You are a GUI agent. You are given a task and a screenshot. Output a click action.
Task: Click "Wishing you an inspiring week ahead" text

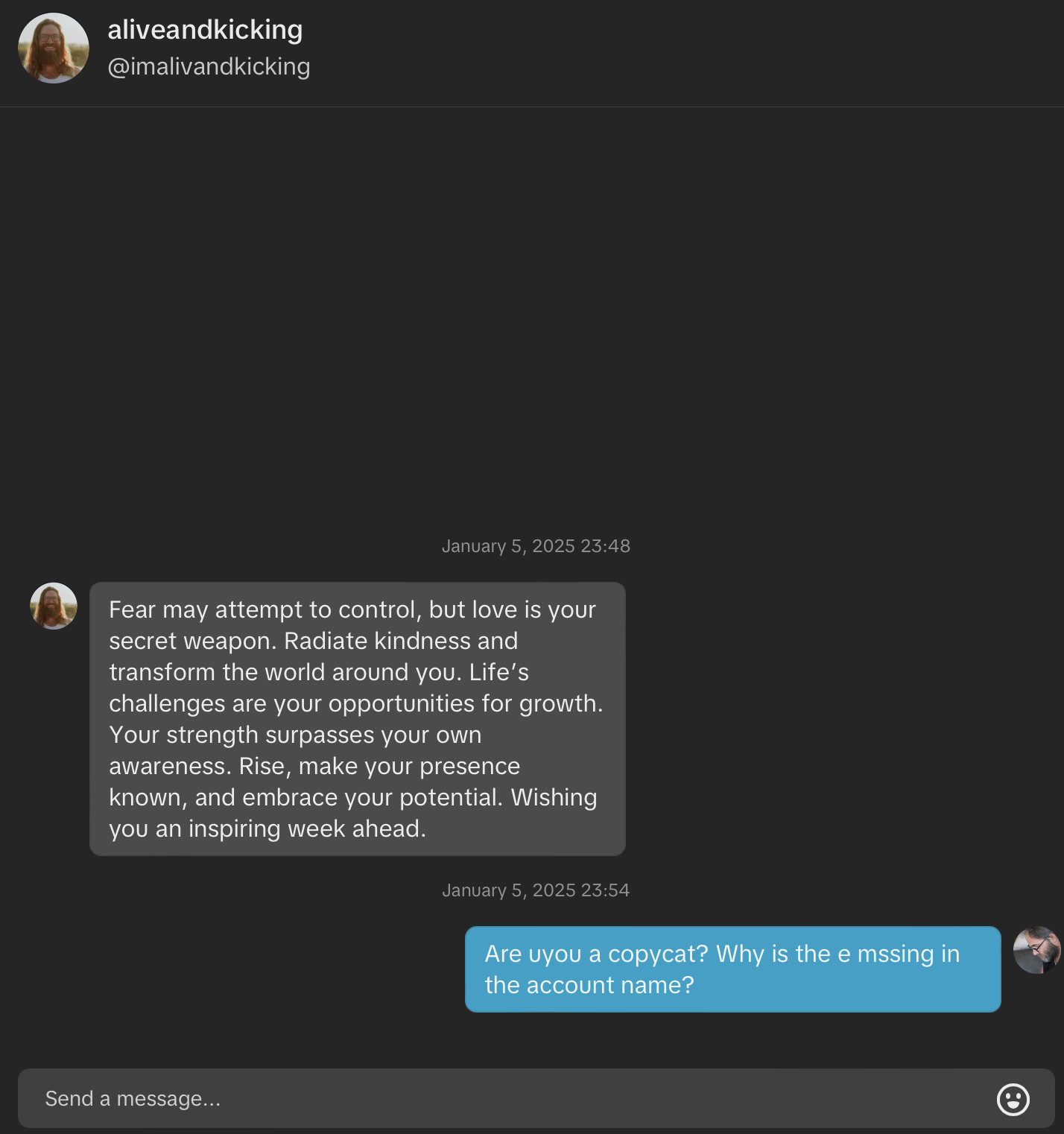click(353, 813)
